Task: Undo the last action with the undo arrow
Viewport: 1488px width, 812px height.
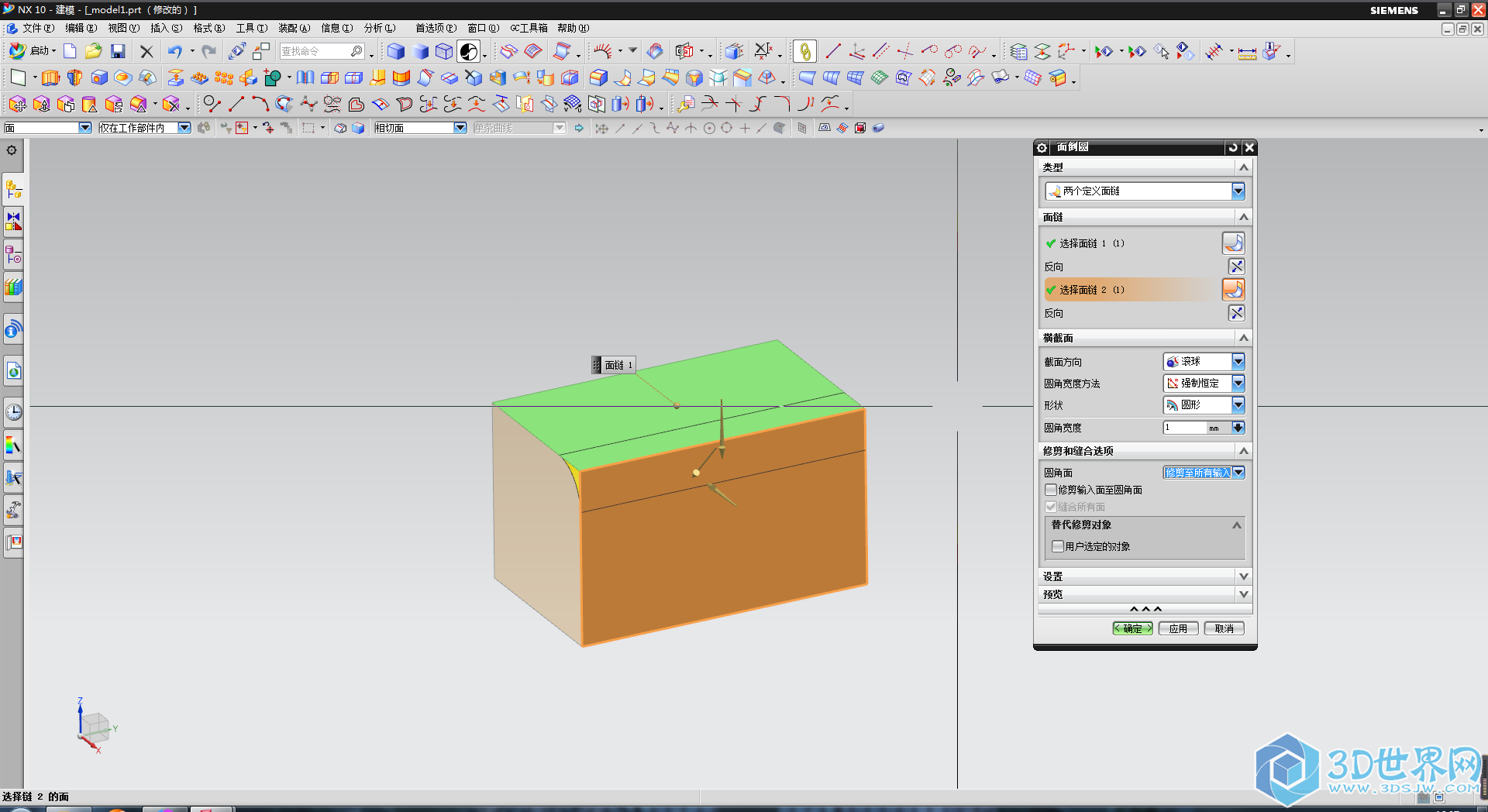Action: pos(175,51)
